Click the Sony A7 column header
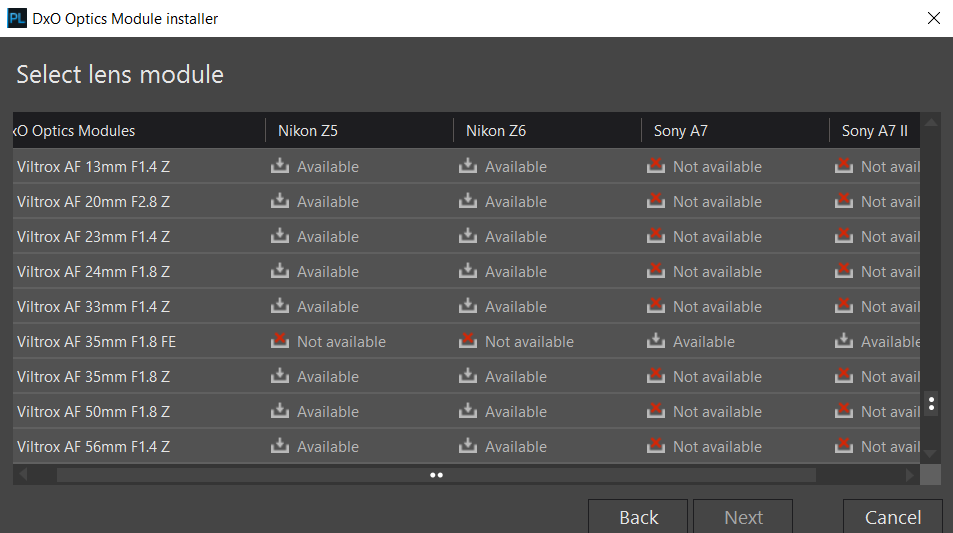Image resolution: width=953 pixels, height=533 pixels. [735, 130]
